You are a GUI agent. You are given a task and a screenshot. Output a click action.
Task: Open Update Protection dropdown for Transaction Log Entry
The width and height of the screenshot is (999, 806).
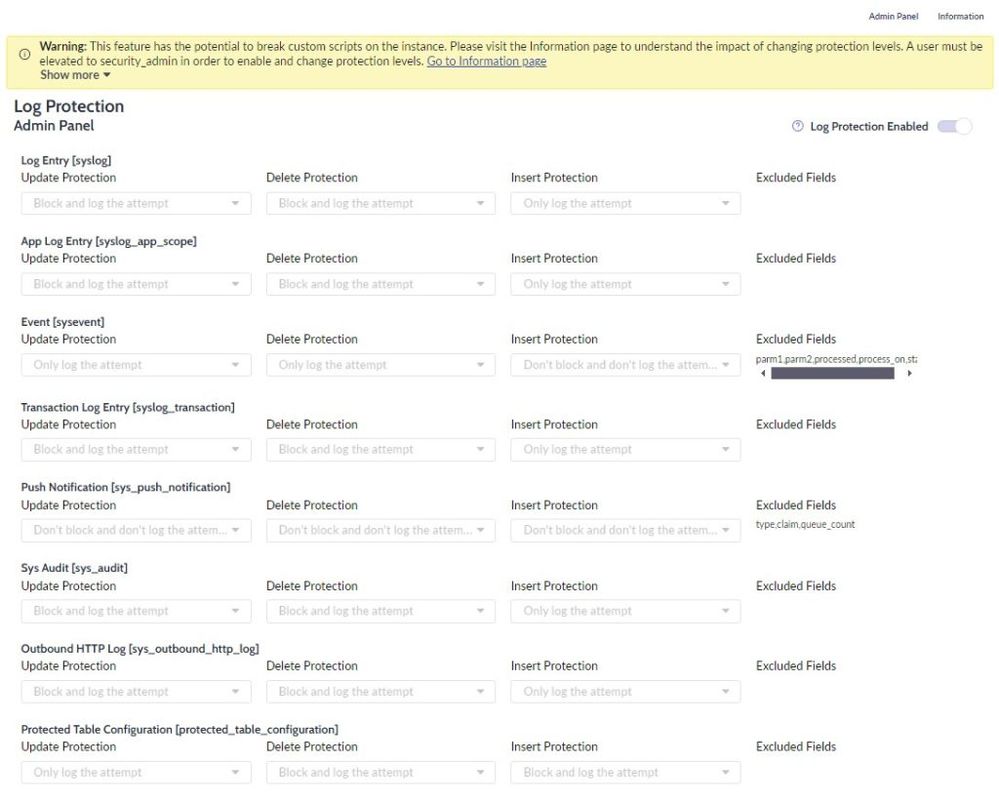(x=136, y=449)
